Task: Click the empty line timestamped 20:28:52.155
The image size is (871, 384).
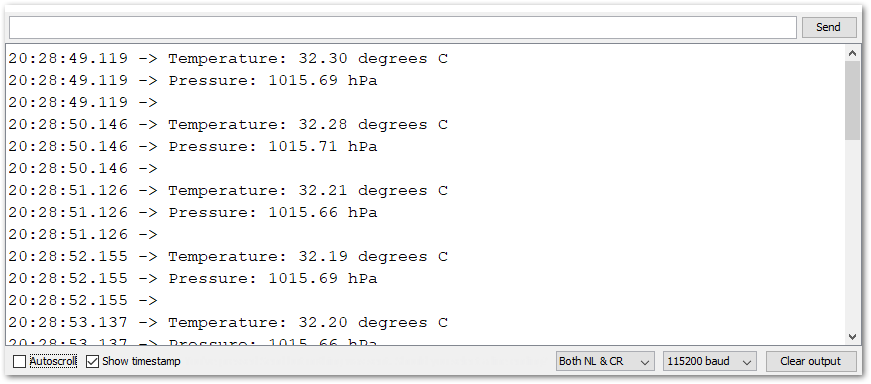Action: coord(83,301)
